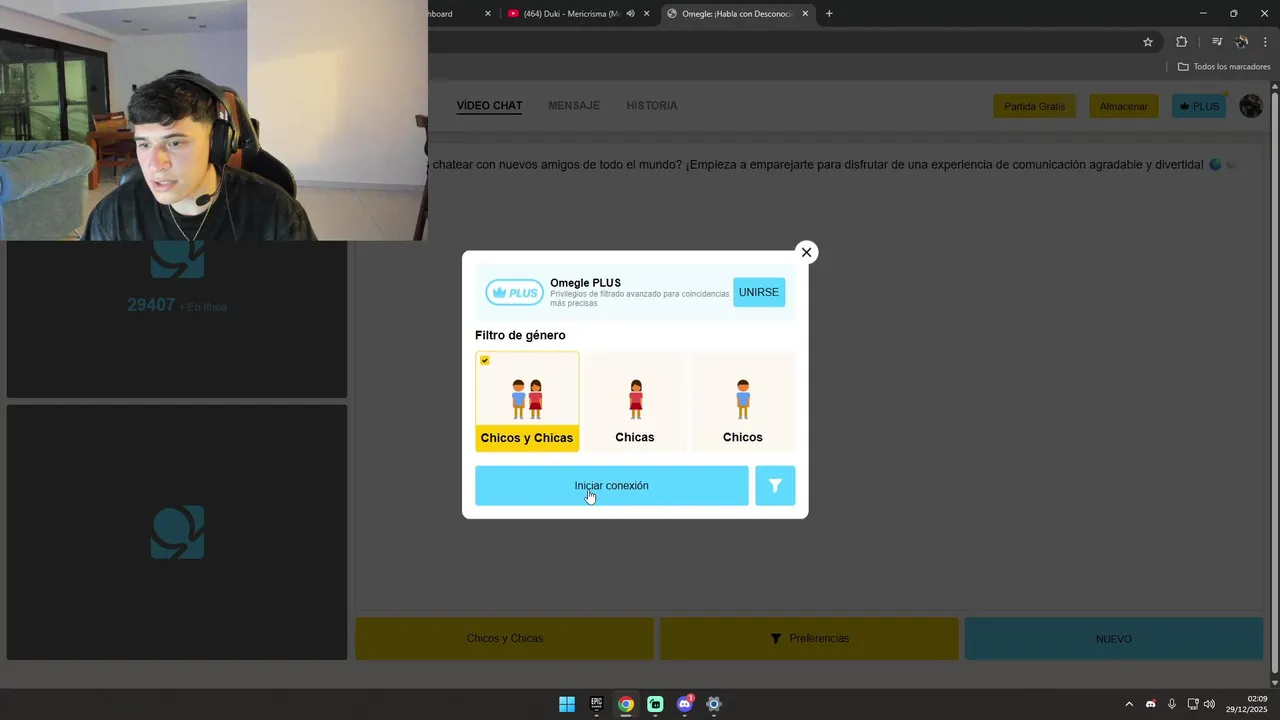The image size is (1280, 720).
Task: Open the Windows Start menu
Action: click(x=567, y=704)
